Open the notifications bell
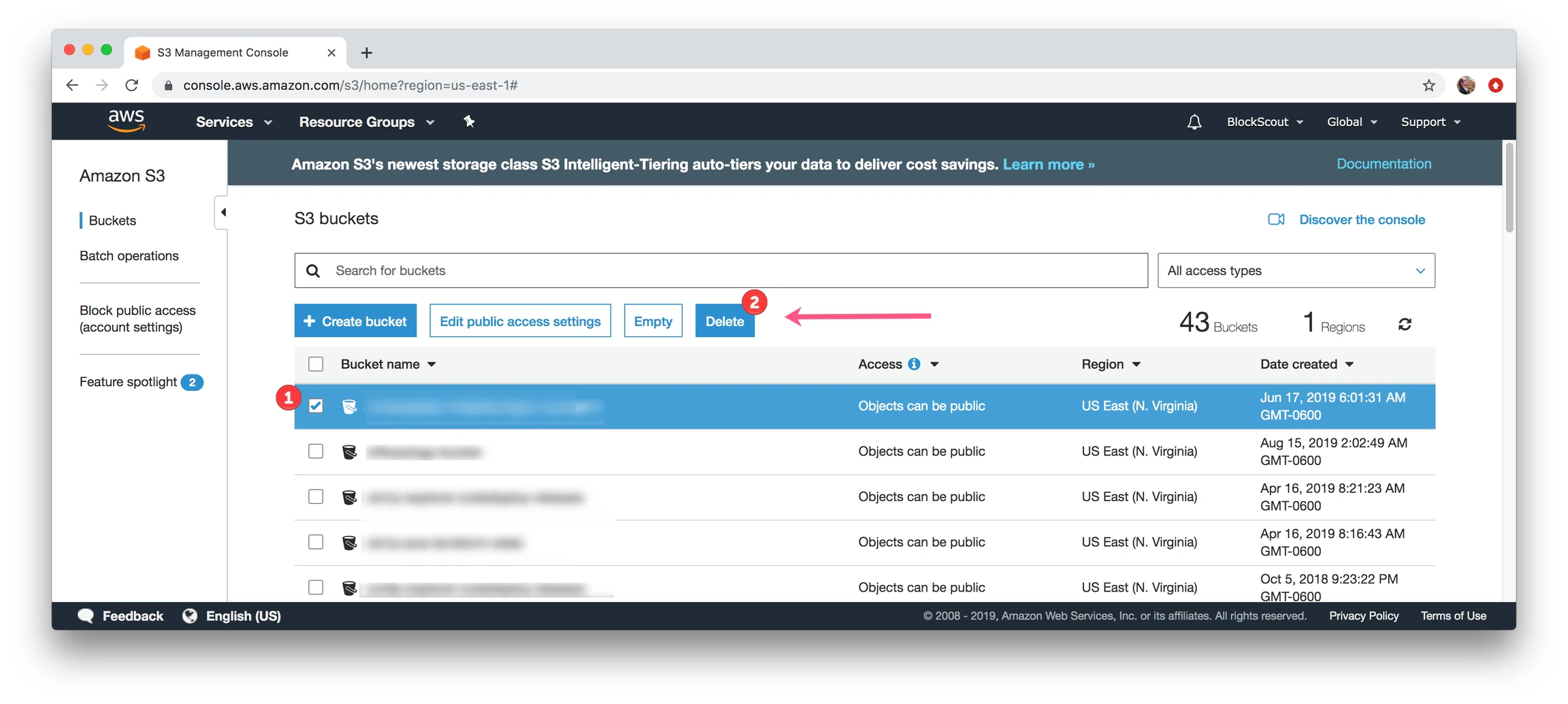This screenshot has height=704, width=1568. (1194, 122)
